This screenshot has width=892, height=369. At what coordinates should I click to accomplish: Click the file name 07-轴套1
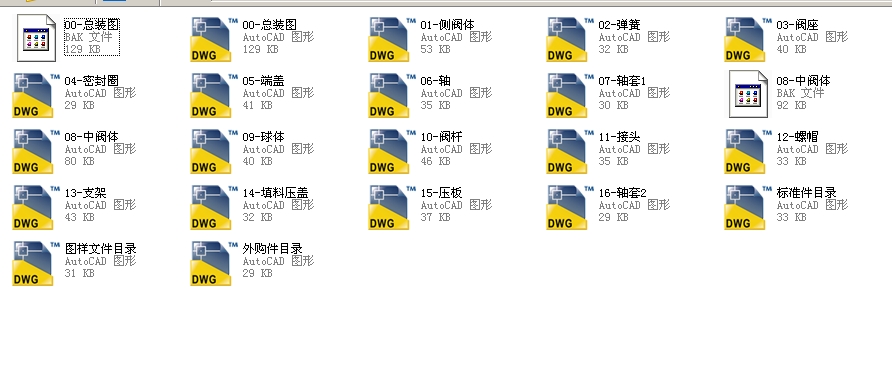[622, 81]
